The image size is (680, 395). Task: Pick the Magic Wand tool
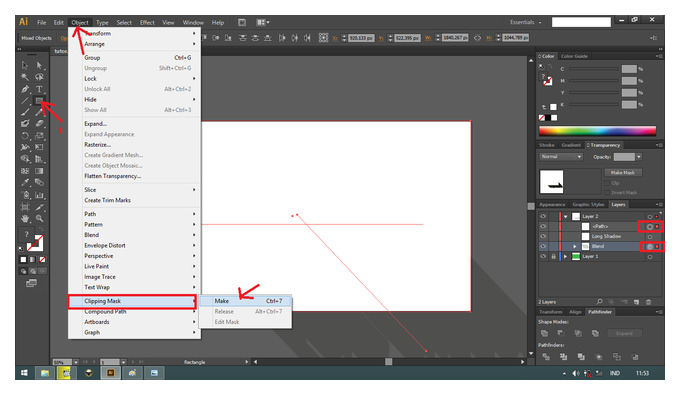(25, 77)
